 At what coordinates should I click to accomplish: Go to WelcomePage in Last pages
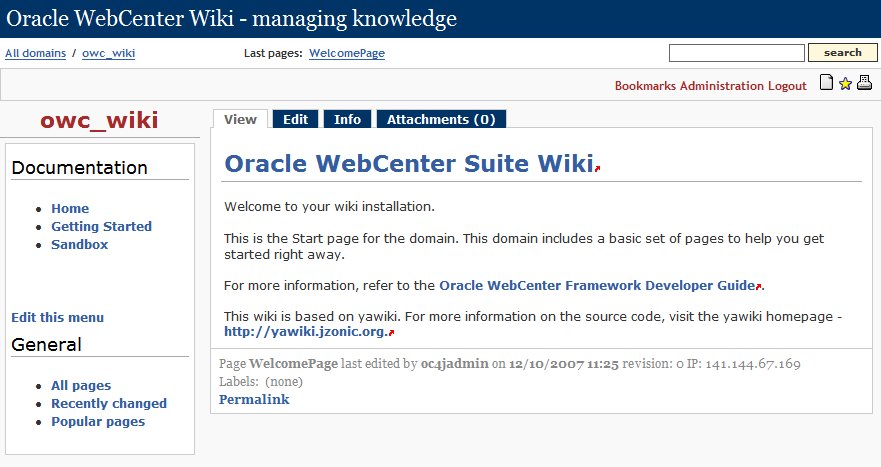coord(347,53)
